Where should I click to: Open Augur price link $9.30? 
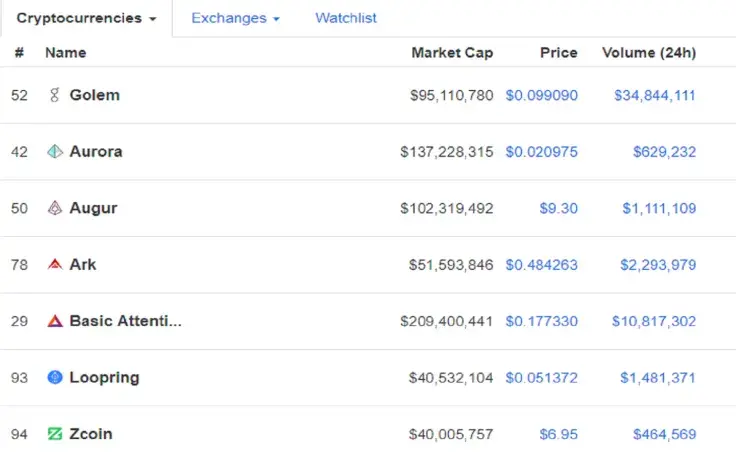coord(558,208)
